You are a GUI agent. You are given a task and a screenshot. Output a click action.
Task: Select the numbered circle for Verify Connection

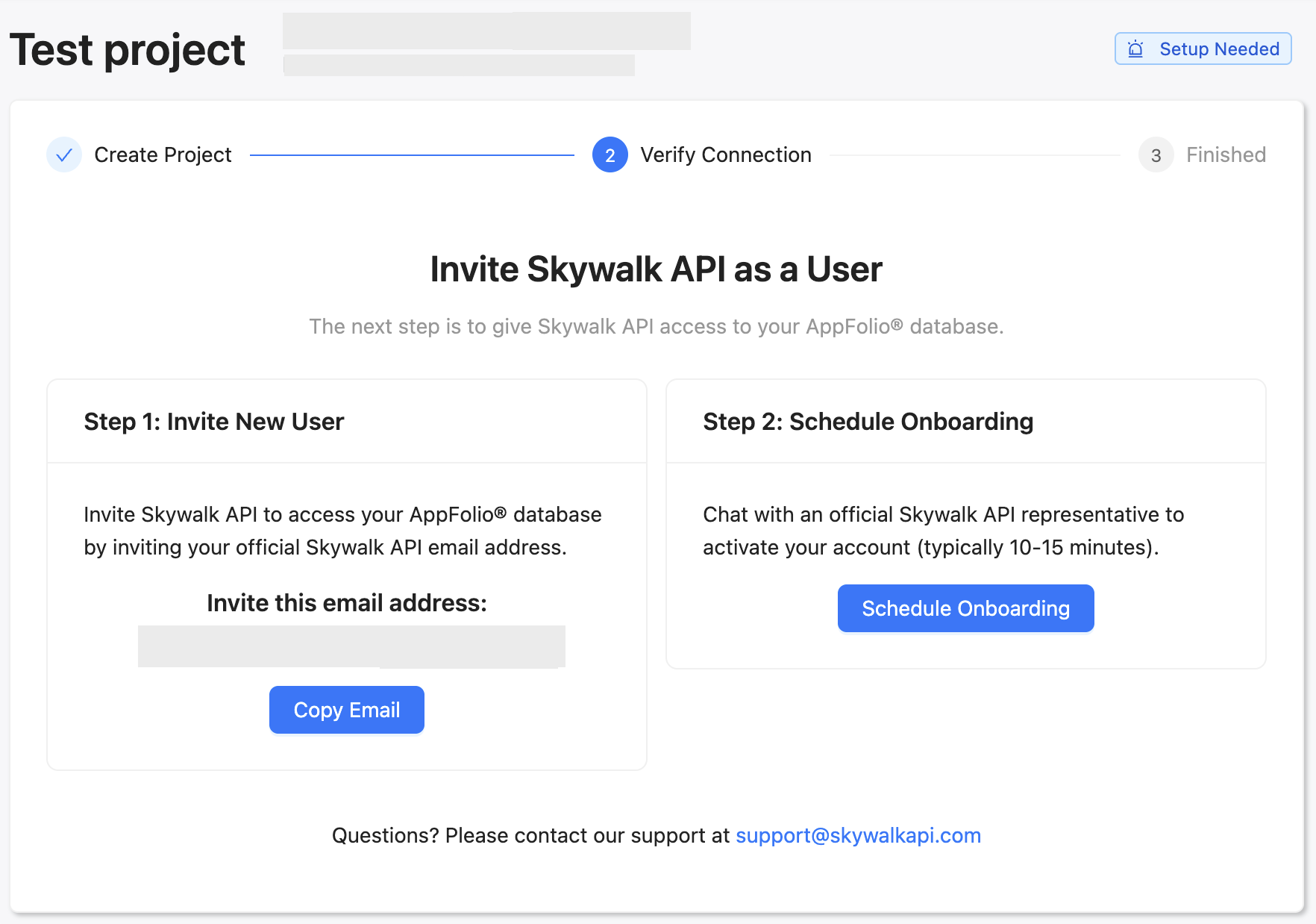pyautogui.click(x=610, y=154)
